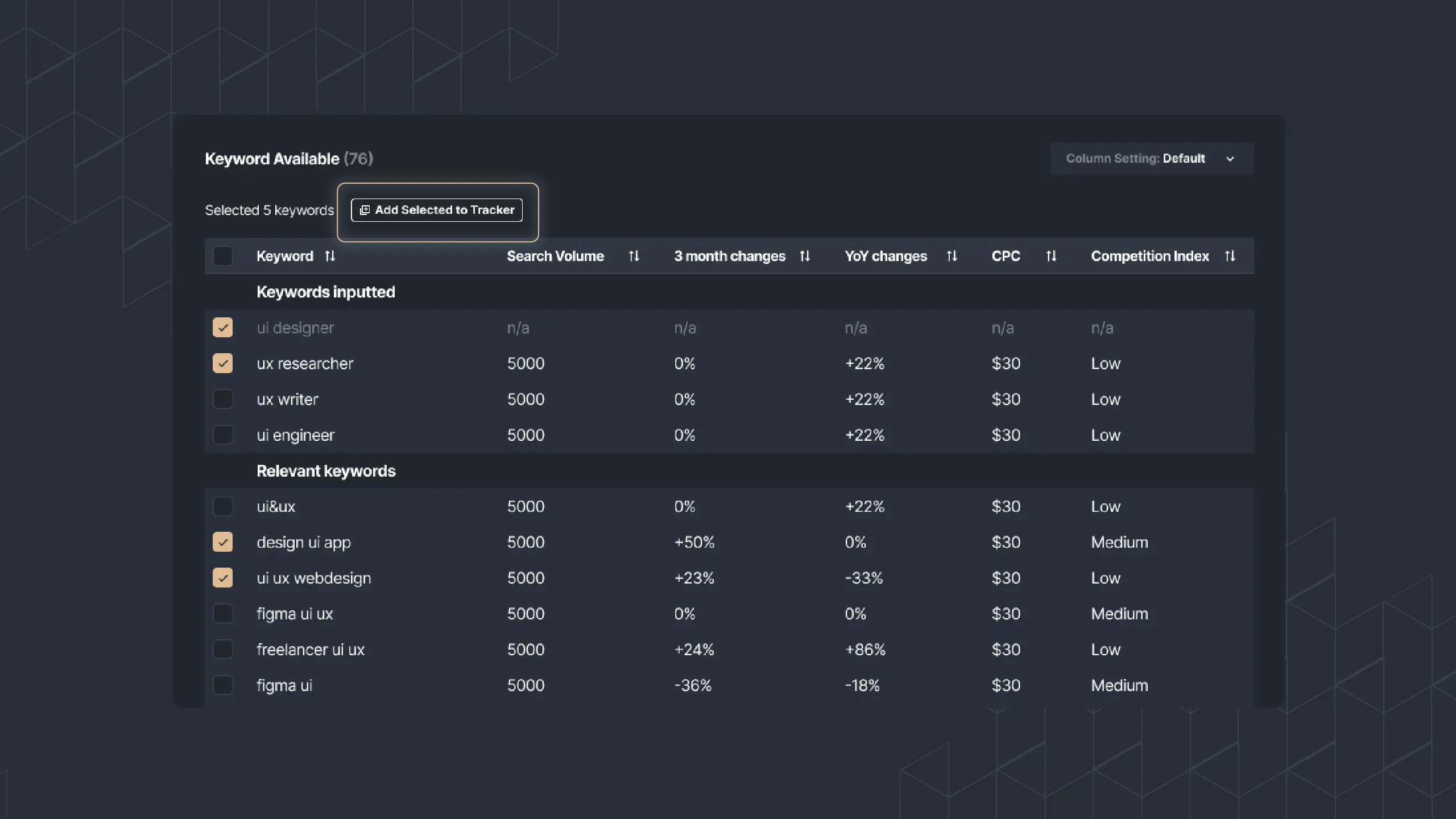Click the Keyword column sort arrows
This screenshot has height=819, width=1456.
(x=330, y=256)
